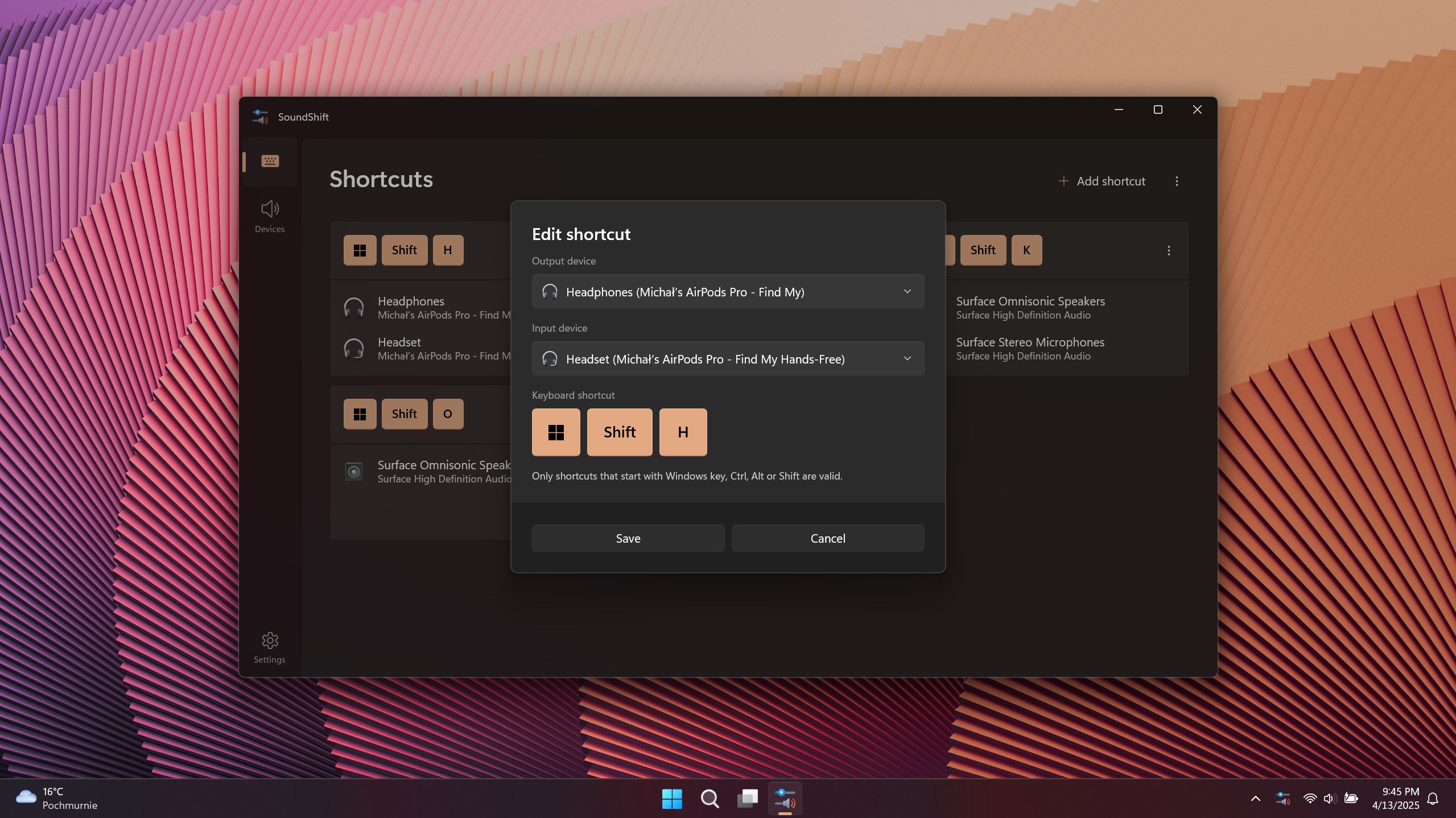
Task: Click the headset icon in Input device dropdown
Action: 550,359
